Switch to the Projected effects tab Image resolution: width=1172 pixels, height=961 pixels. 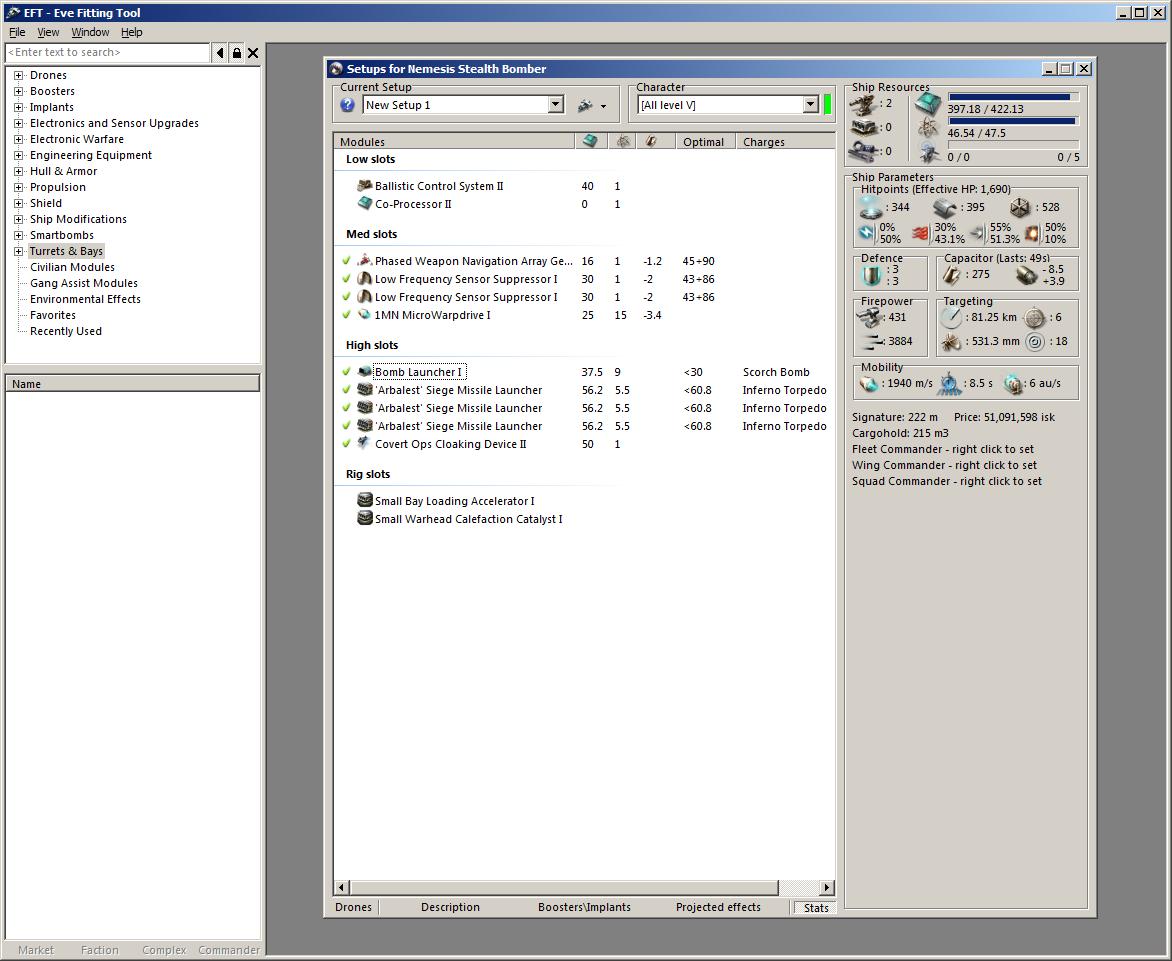click(x=718, y=907)
